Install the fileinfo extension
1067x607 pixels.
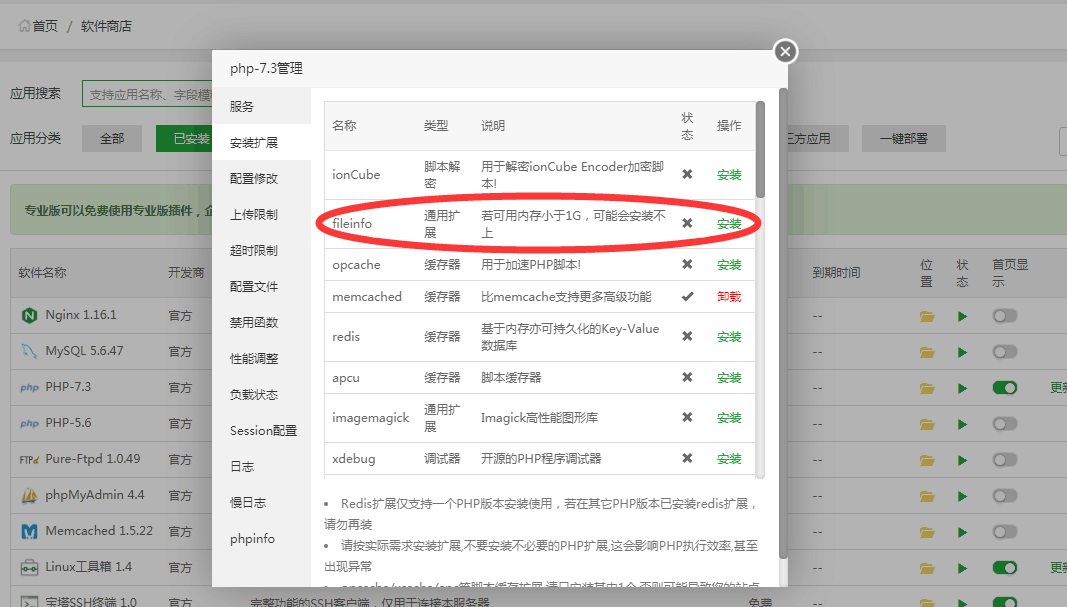[x=729, y=224]
